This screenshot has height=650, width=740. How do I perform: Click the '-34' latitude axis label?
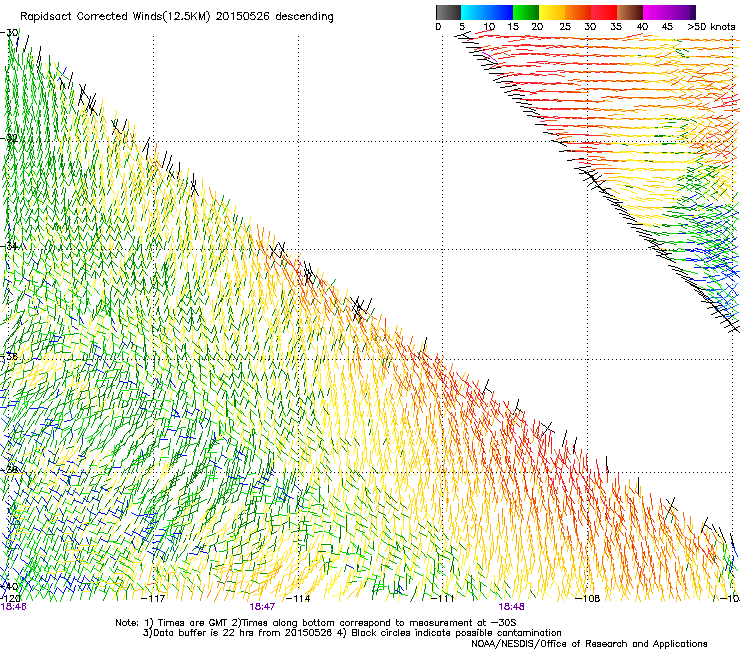(x=9, y=246)
